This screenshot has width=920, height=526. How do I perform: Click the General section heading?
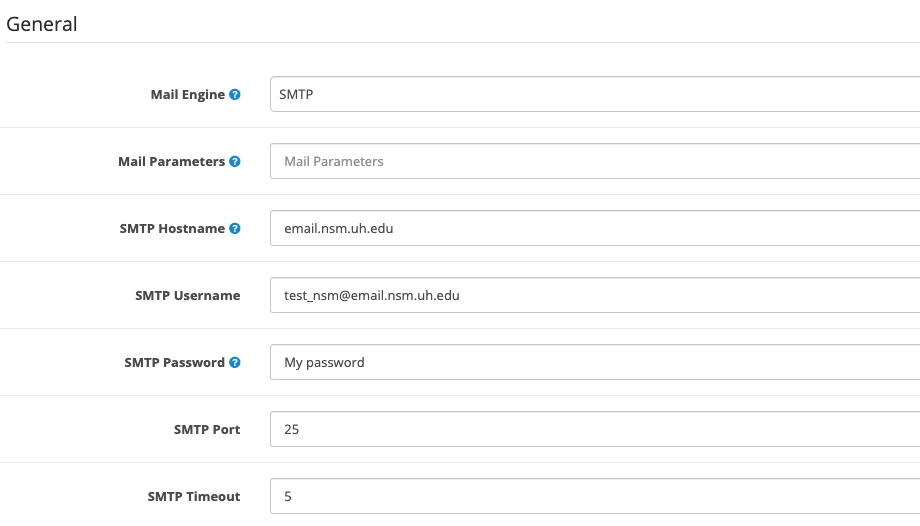(x=42, y=24)
